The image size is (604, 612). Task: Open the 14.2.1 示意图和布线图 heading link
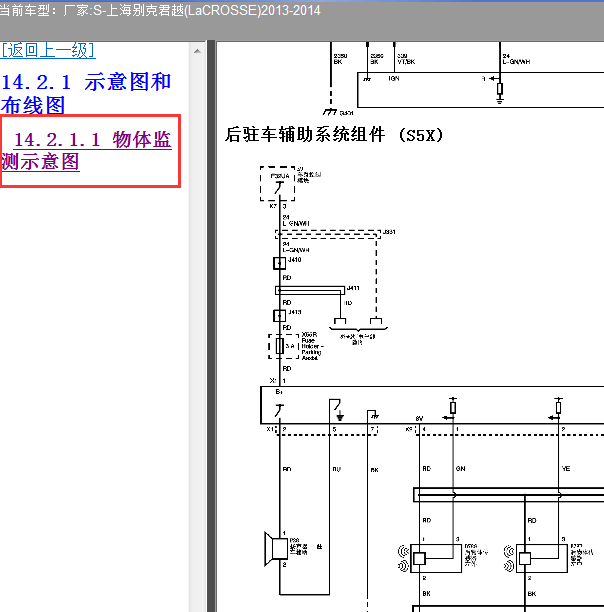point(86,93)
